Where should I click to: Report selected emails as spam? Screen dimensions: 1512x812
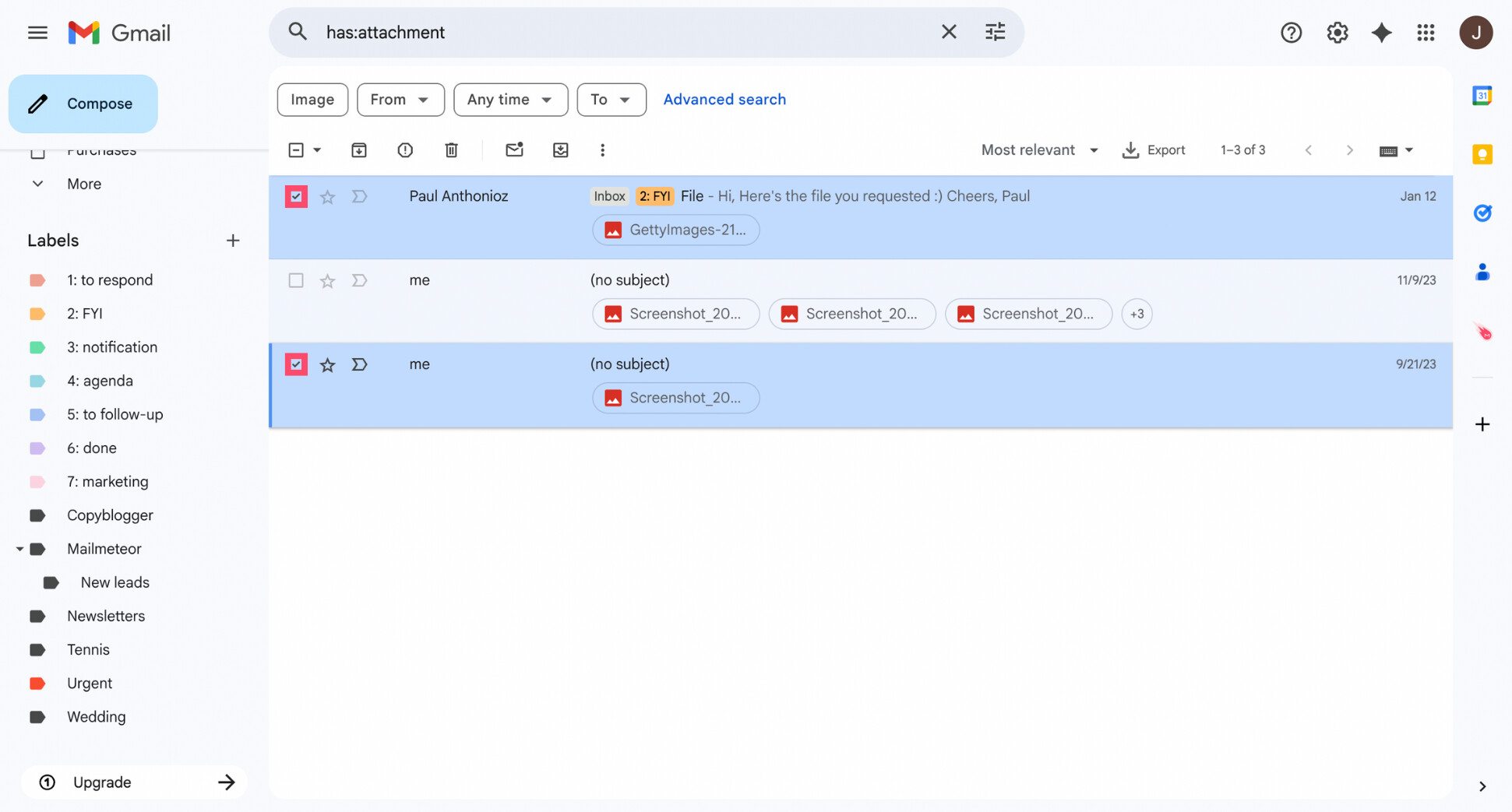coord(404,149)
